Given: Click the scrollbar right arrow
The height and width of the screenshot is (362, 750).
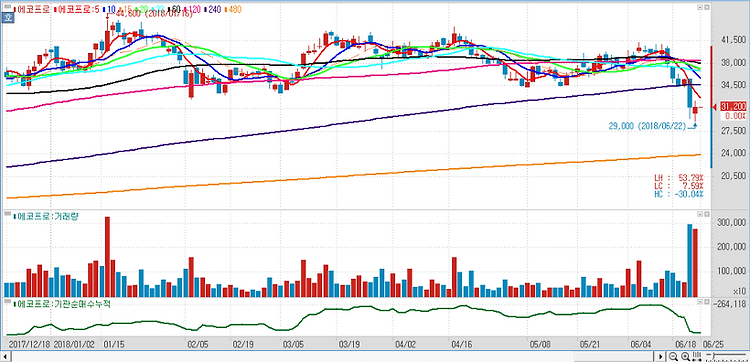Looking at the screenshot, I should pyautogui.click(x=661, y=357).
